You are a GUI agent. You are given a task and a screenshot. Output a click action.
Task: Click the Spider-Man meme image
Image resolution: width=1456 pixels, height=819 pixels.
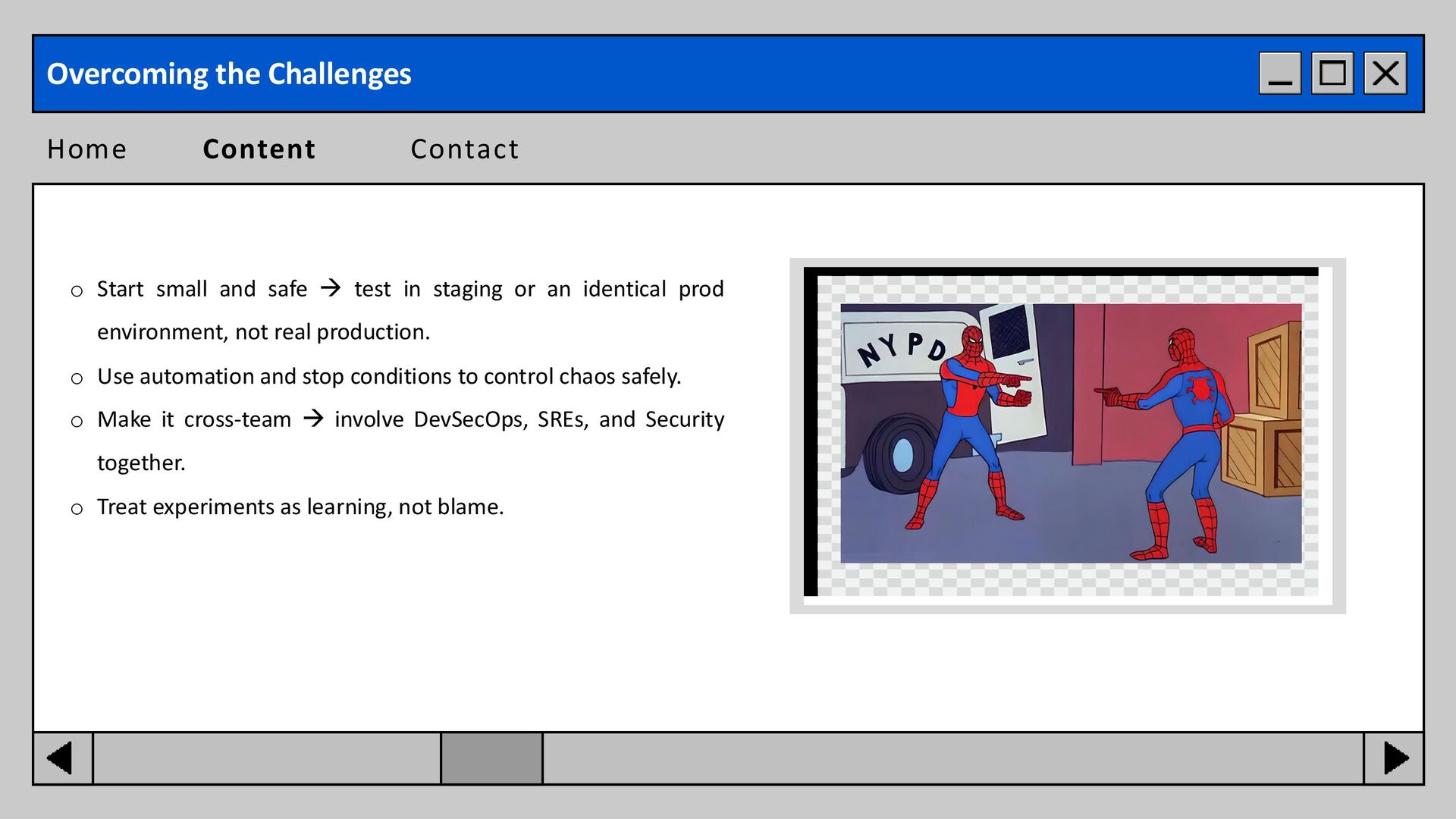click(x=1071, y=434)
